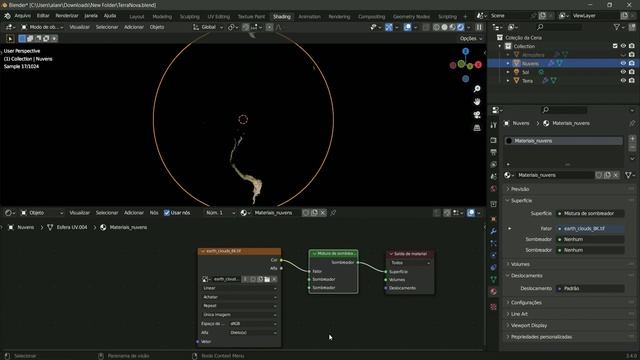Open the Arquivo menu
Viewport: 640px width, 360px height.
(x=22, y=16)
